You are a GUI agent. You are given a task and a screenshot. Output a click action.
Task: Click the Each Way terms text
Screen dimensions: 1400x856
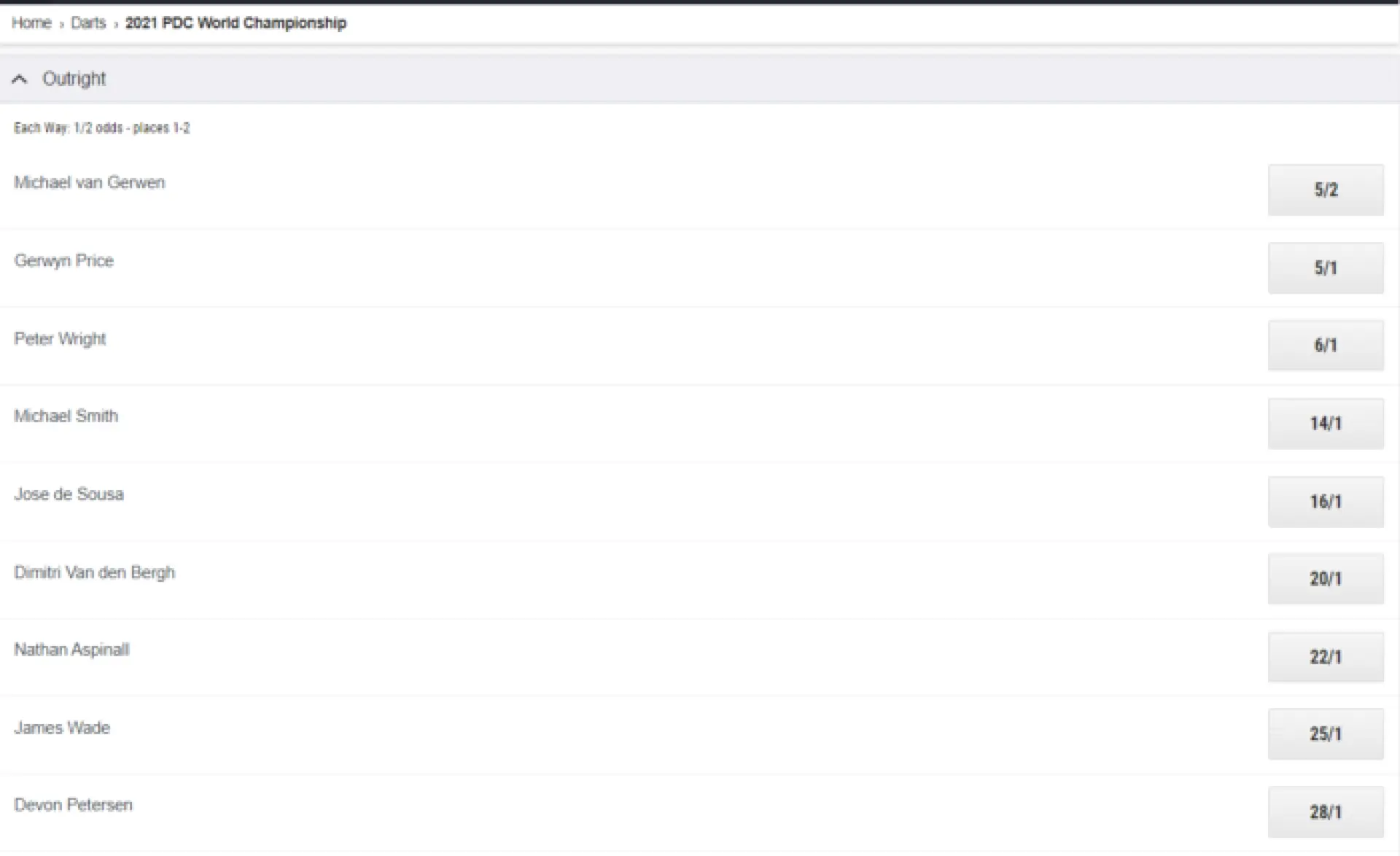(101, 128)
